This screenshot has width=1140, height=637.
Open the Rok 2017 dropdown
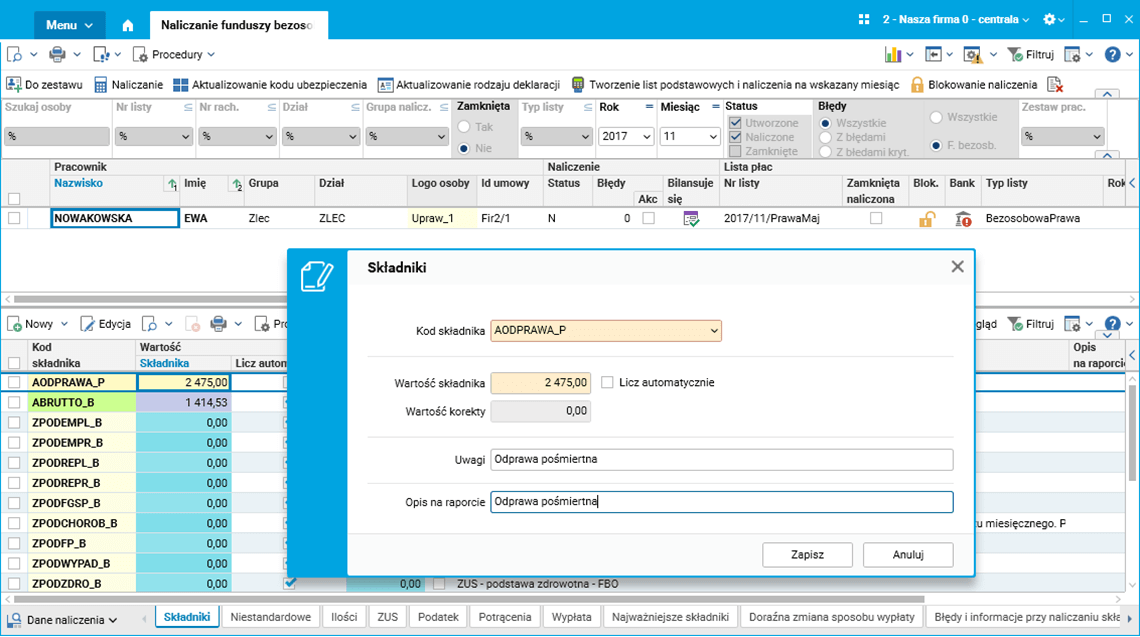point(625,137)
